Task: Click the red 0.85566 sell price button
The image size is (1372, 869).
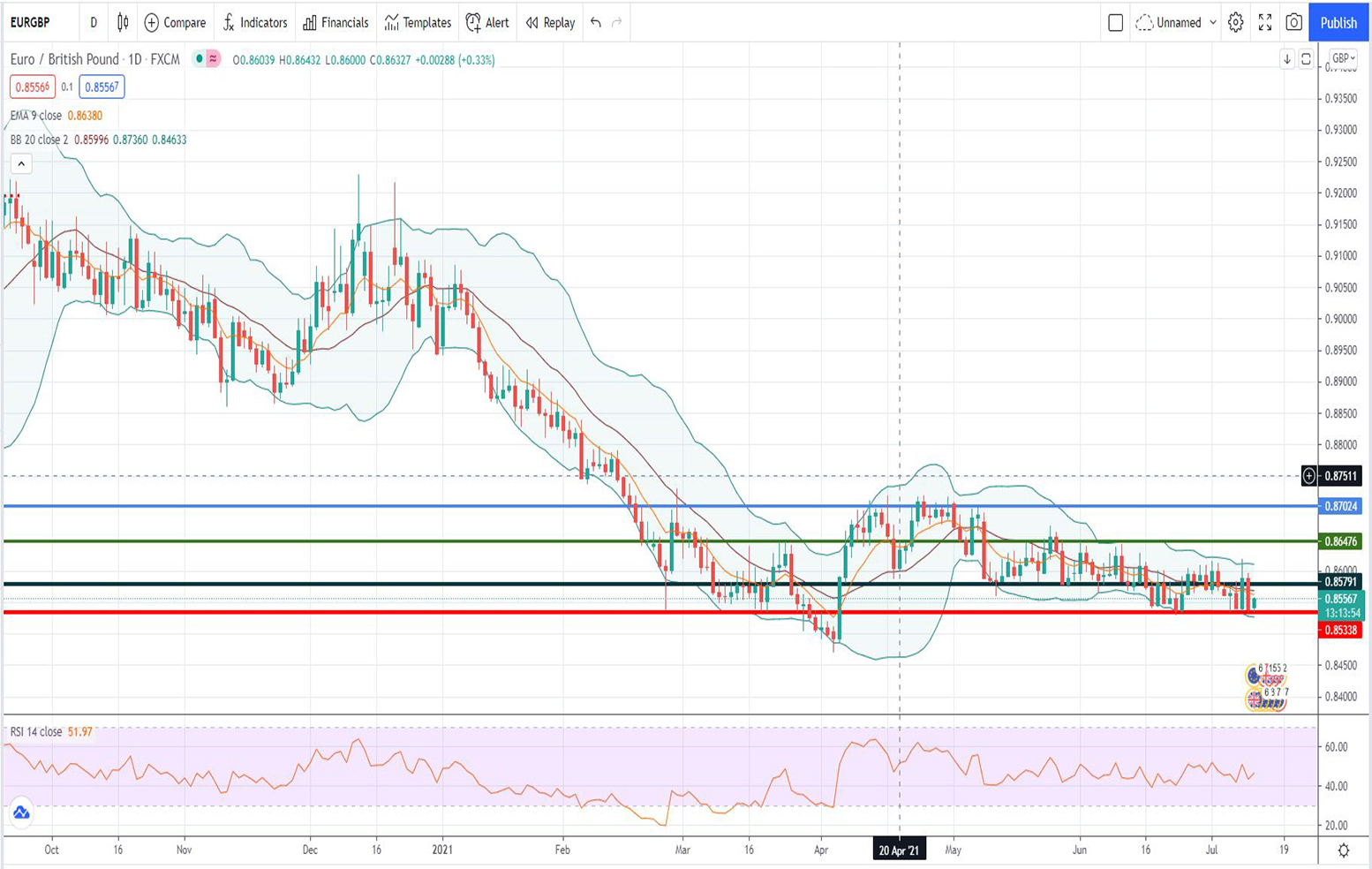Action: [x=33, y=87]
